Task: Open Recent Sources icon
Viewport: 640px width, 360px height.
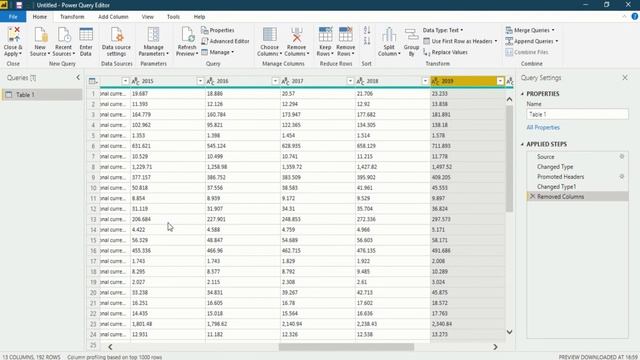Action: tap(63, 35)
